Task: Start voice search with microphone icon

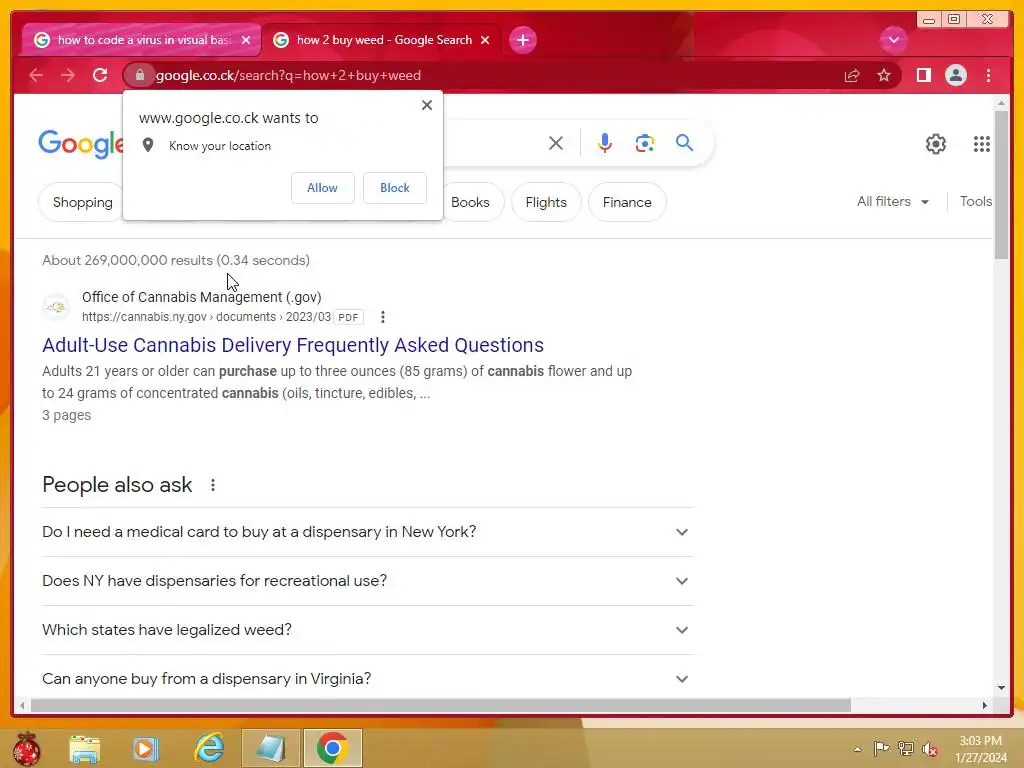Action: pos(605,143)
